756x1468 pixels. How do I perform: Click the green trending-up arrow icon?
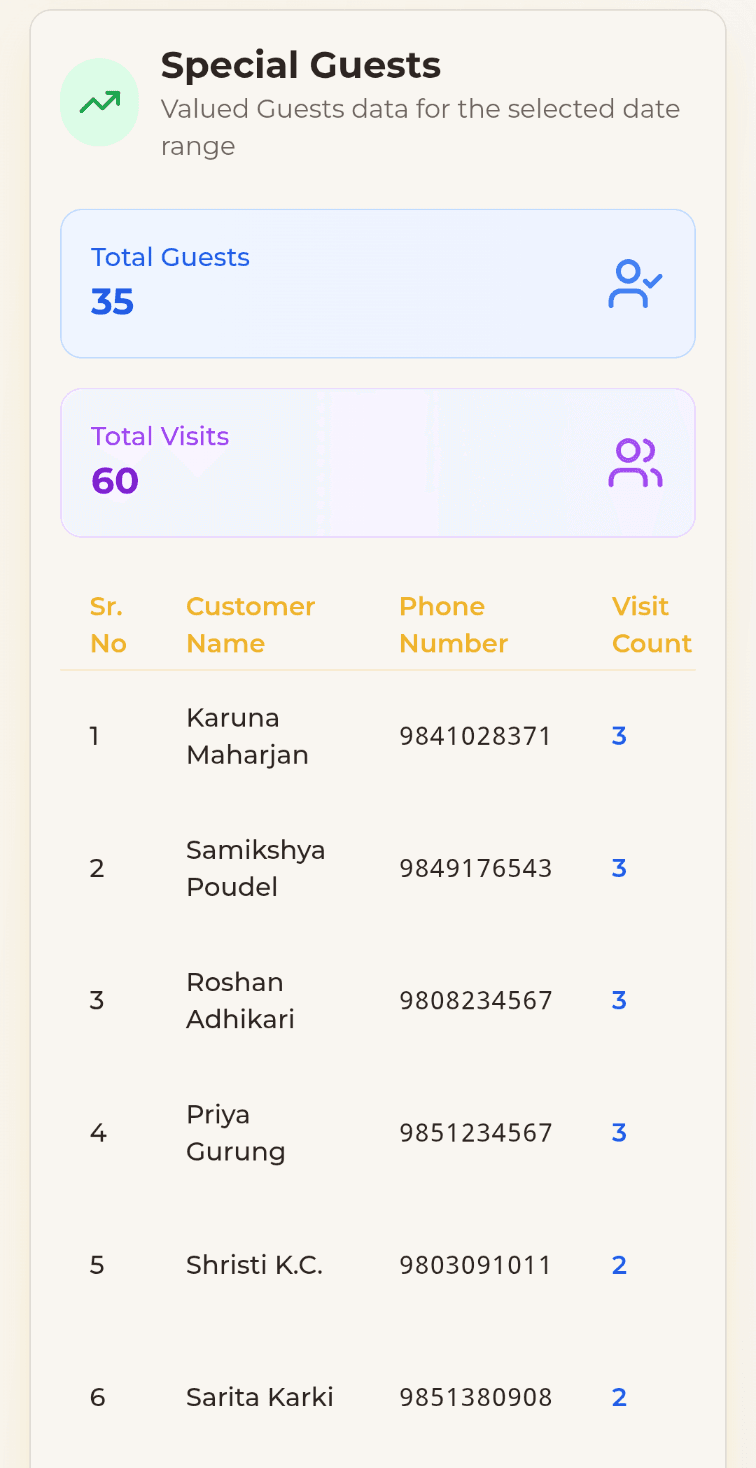pyautogui.click(x=99, y=102)
